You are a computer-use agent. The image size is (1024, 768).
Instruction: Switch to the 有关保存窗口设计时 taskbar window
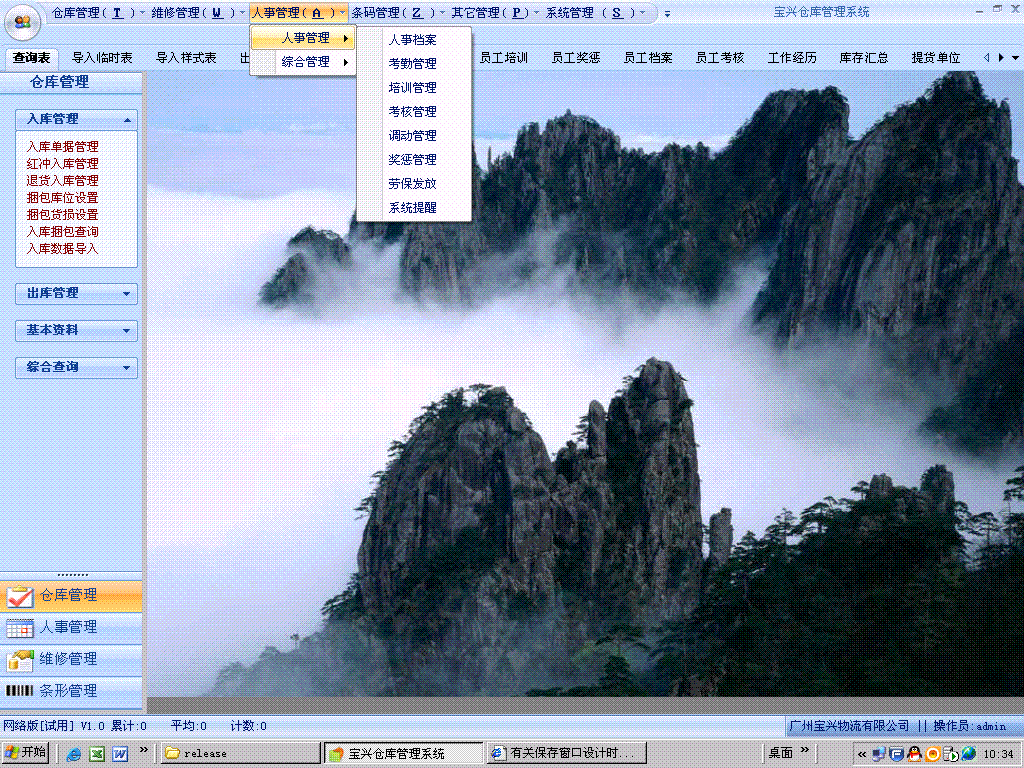coord(565,754)
